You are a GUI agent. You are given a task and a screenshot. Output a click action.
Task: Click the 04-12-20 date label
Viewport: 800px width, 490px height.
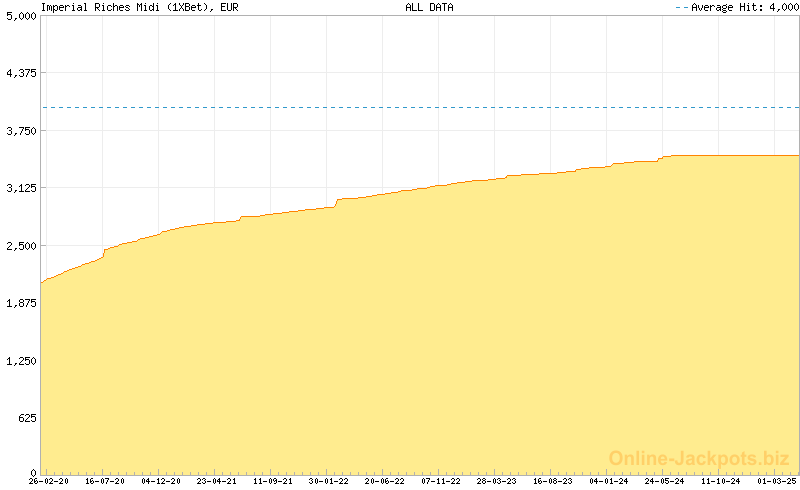click(x=160, y=481)
